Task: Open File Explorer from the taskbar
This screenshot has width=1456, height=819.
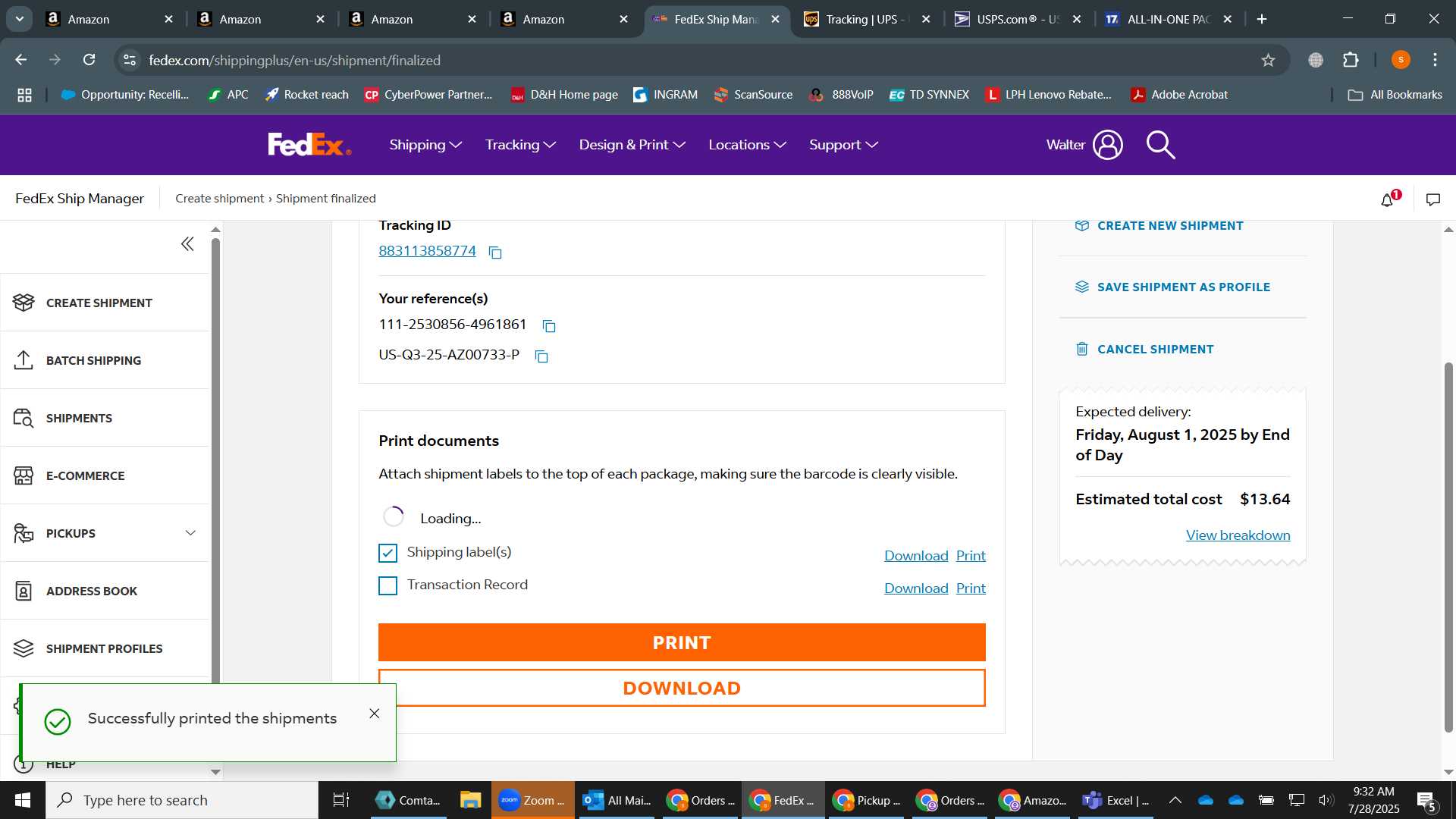Action: [x=470, y=800]
